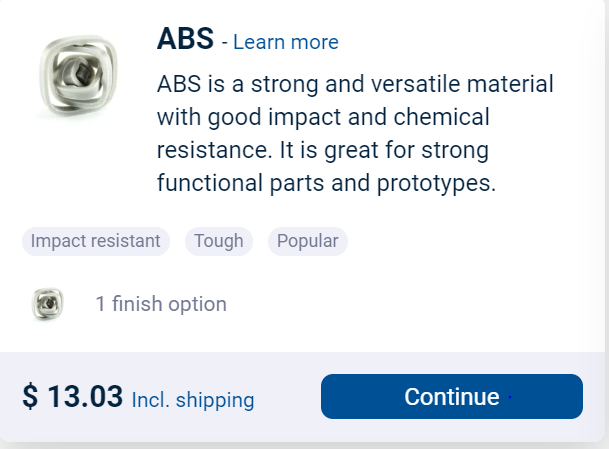609x449 pixels.
Task: Click the $ 13.03 price
Action: point(73,397)
